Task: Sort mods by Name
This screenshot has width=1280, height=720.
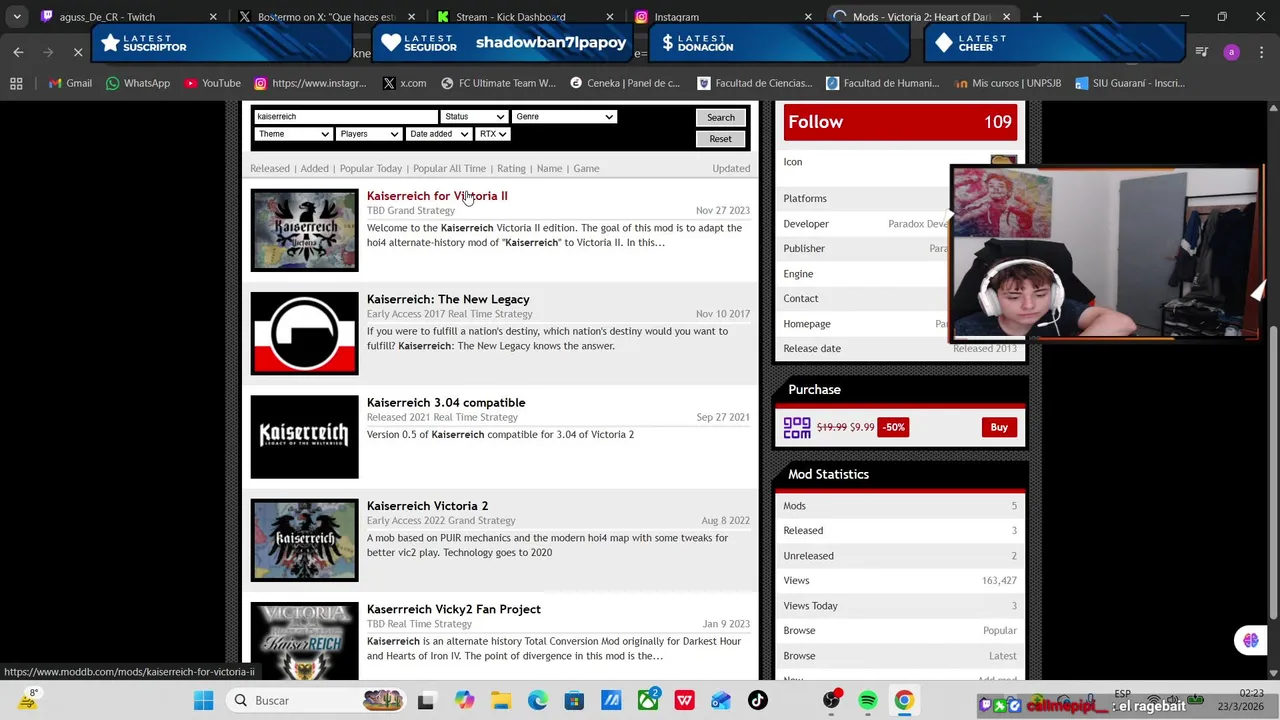Action: [x=549, y=168]
